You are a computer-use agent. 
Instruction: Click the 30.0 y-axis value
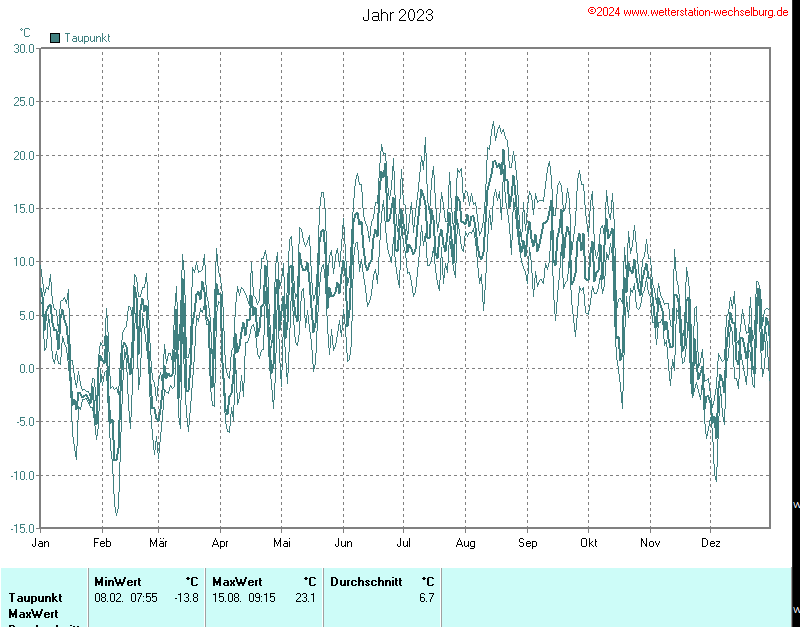click(x=24, y=48)
